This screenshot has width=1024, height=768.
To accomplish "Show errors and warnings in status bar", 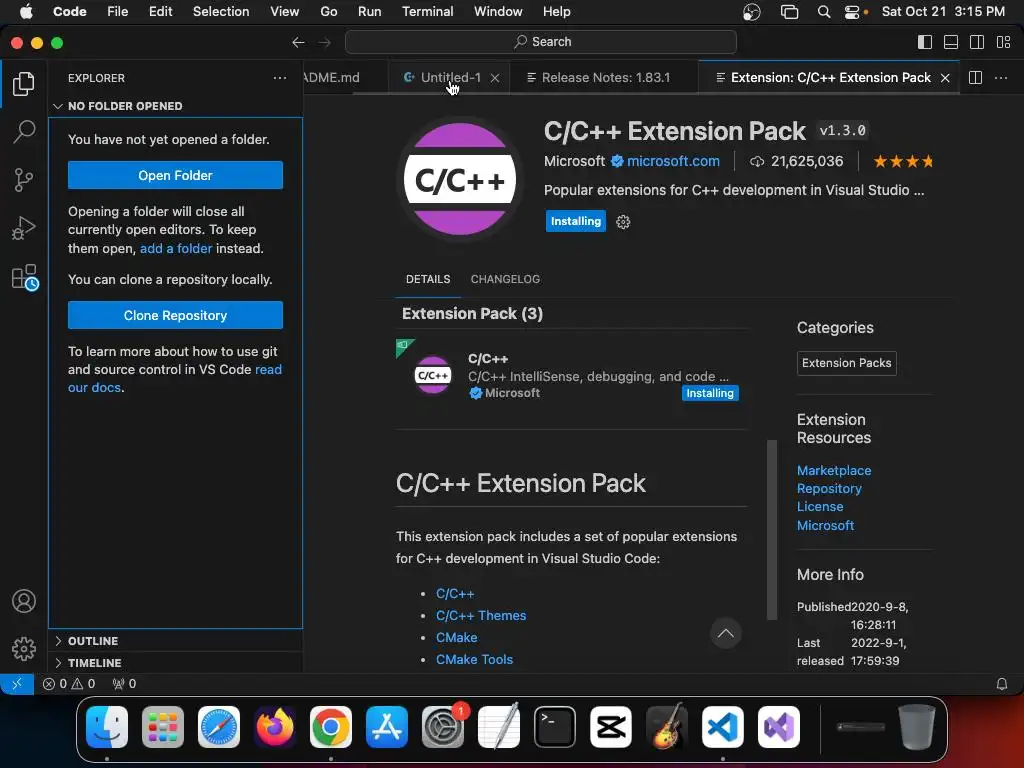I will click(x=69, y=684).
